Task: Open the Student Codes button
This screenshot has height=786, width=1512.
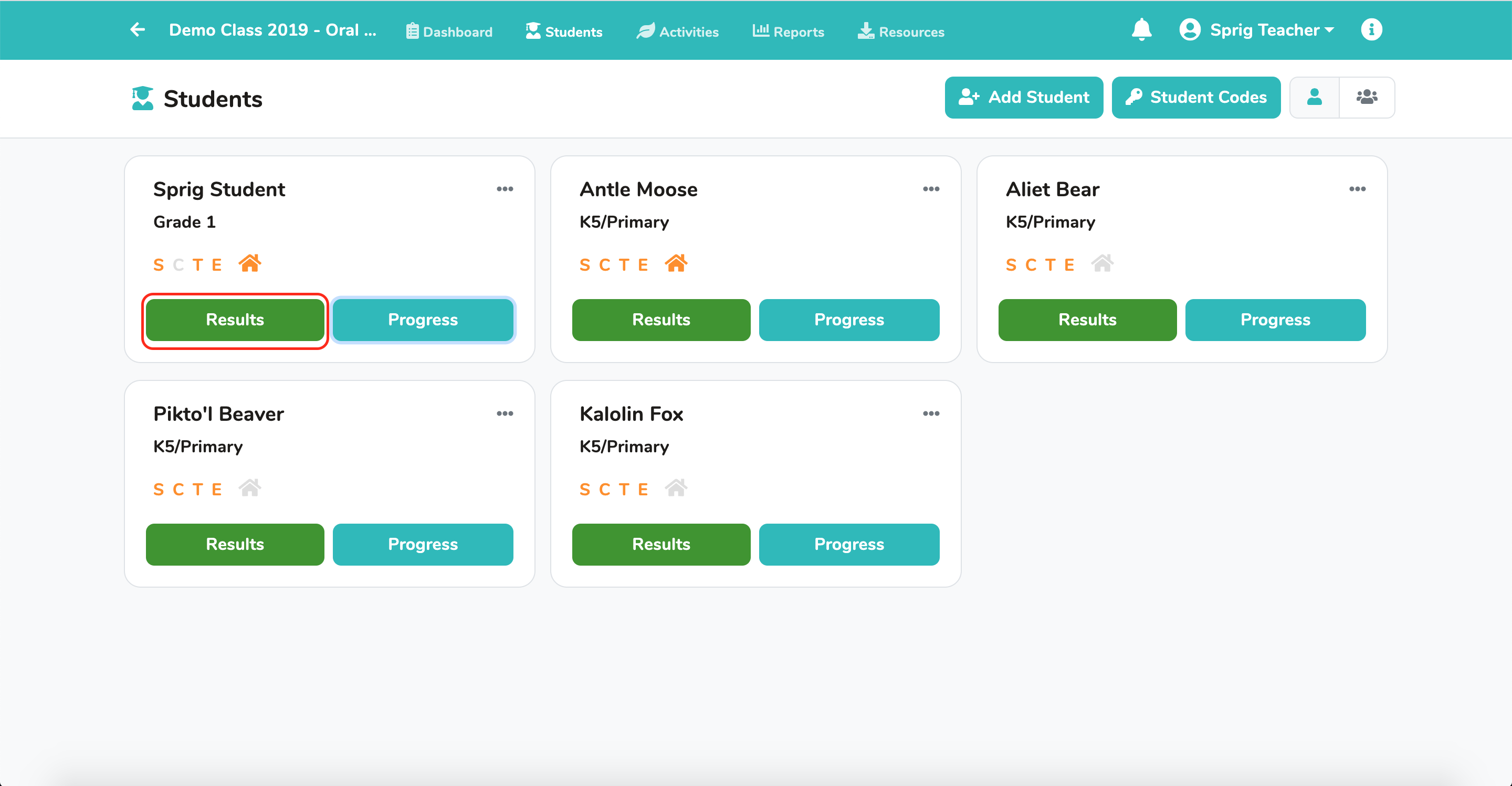Action: tap(1196, 98)
